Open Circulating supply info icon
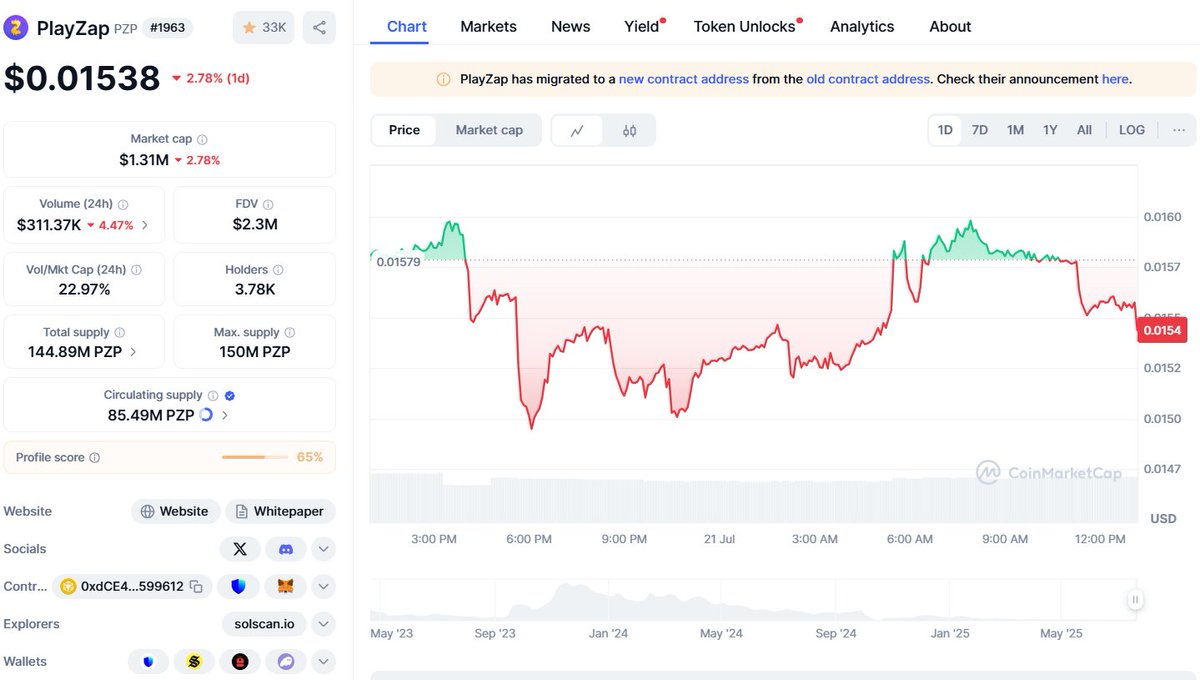The height and width of the screenshot is (680, 1200). [213, 396]
